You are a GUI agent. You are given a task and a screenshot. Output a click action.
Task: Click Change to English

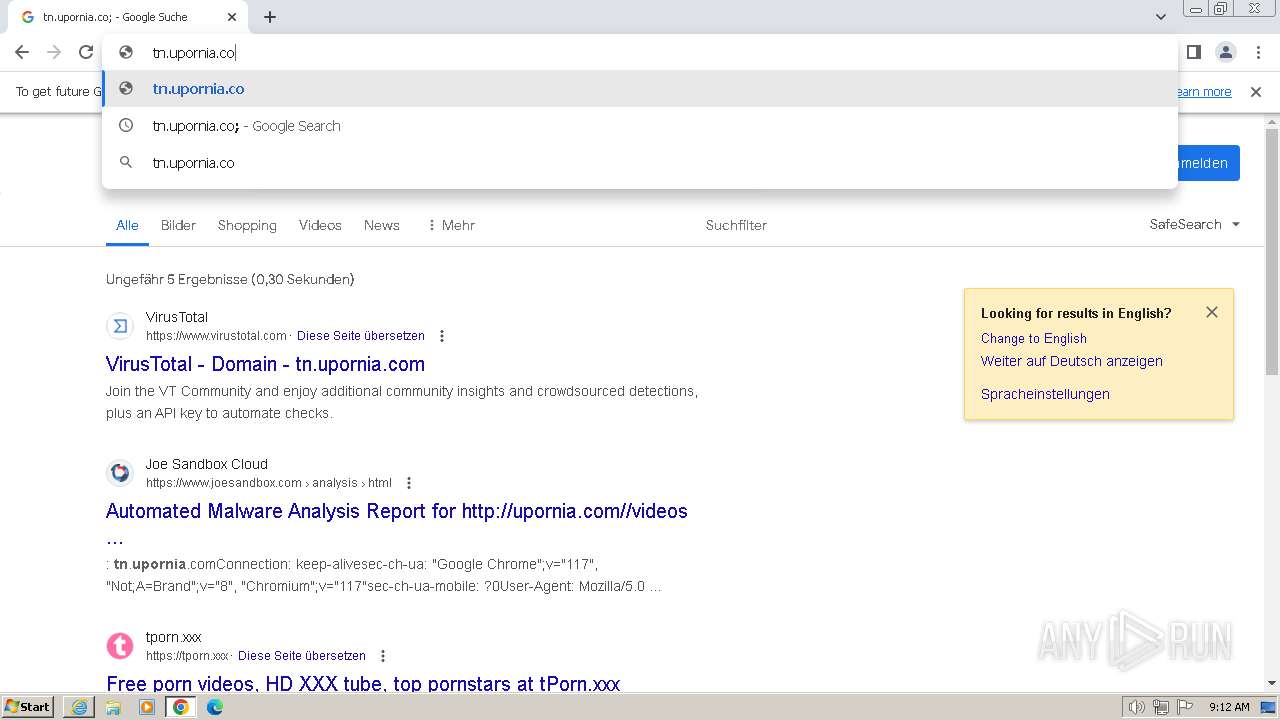click(x=1033, y=338)
